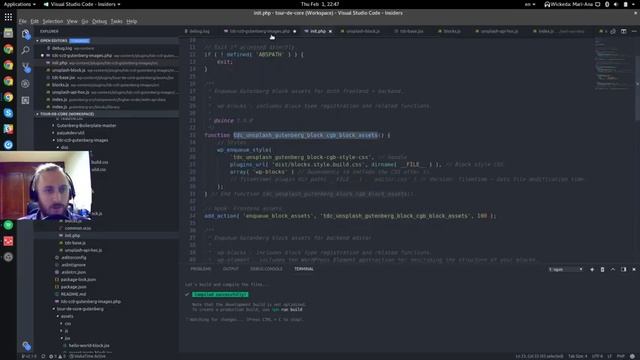Click the split editor icon
Viewport: 640px width, 360px height.
(x=623, y=31)
